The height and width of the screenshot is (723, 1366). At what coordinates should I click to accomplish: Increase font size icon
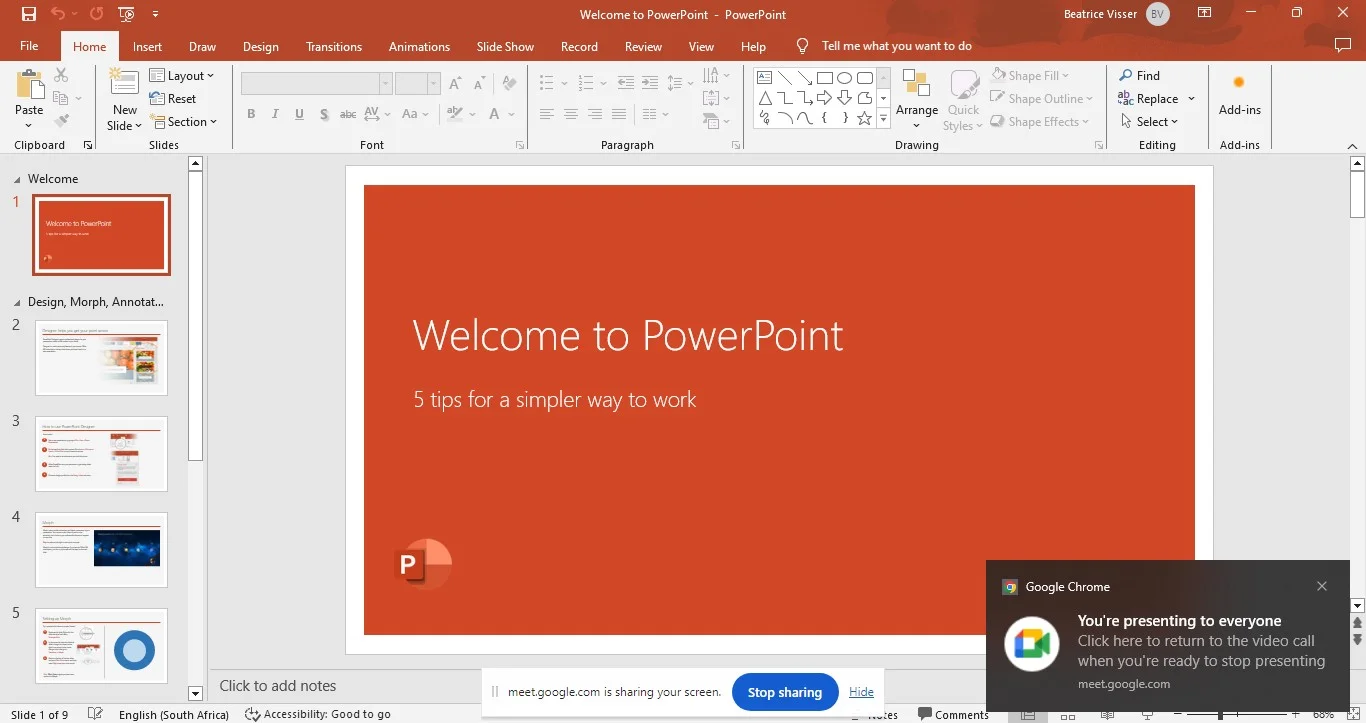[x=455, y=84]
